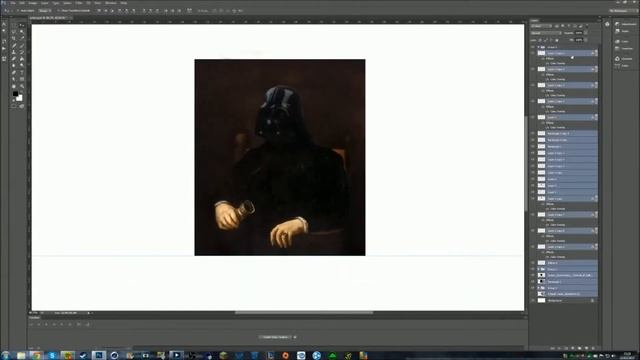Toggle lock position in Layers panel

pos(551,40)
